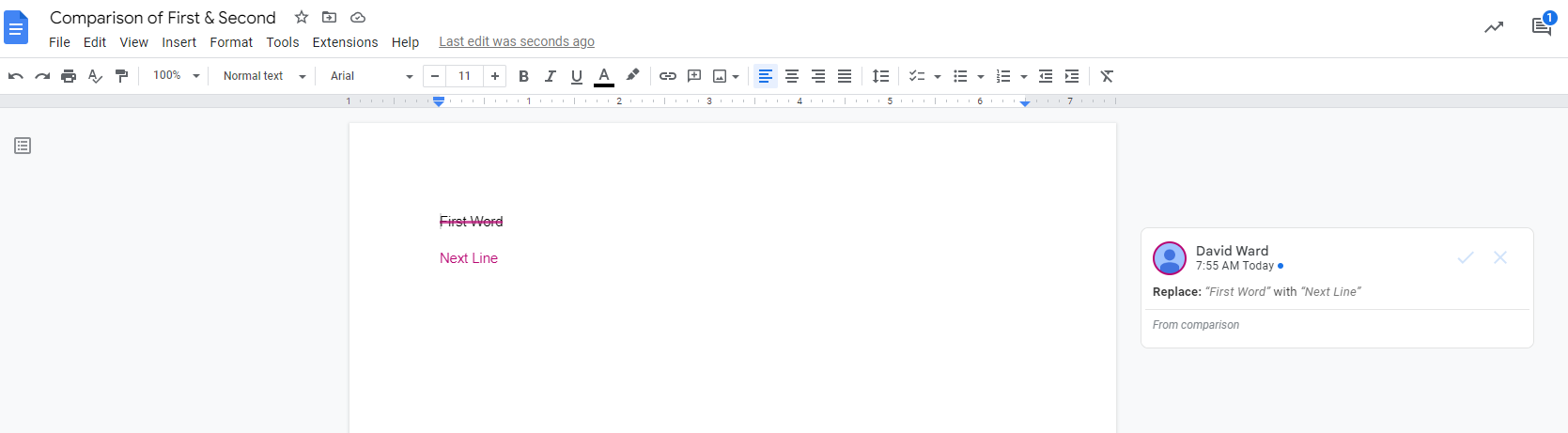Show document outline icon on left
The width and height of the screenshot is (1568, 433).
coord(23,146)
